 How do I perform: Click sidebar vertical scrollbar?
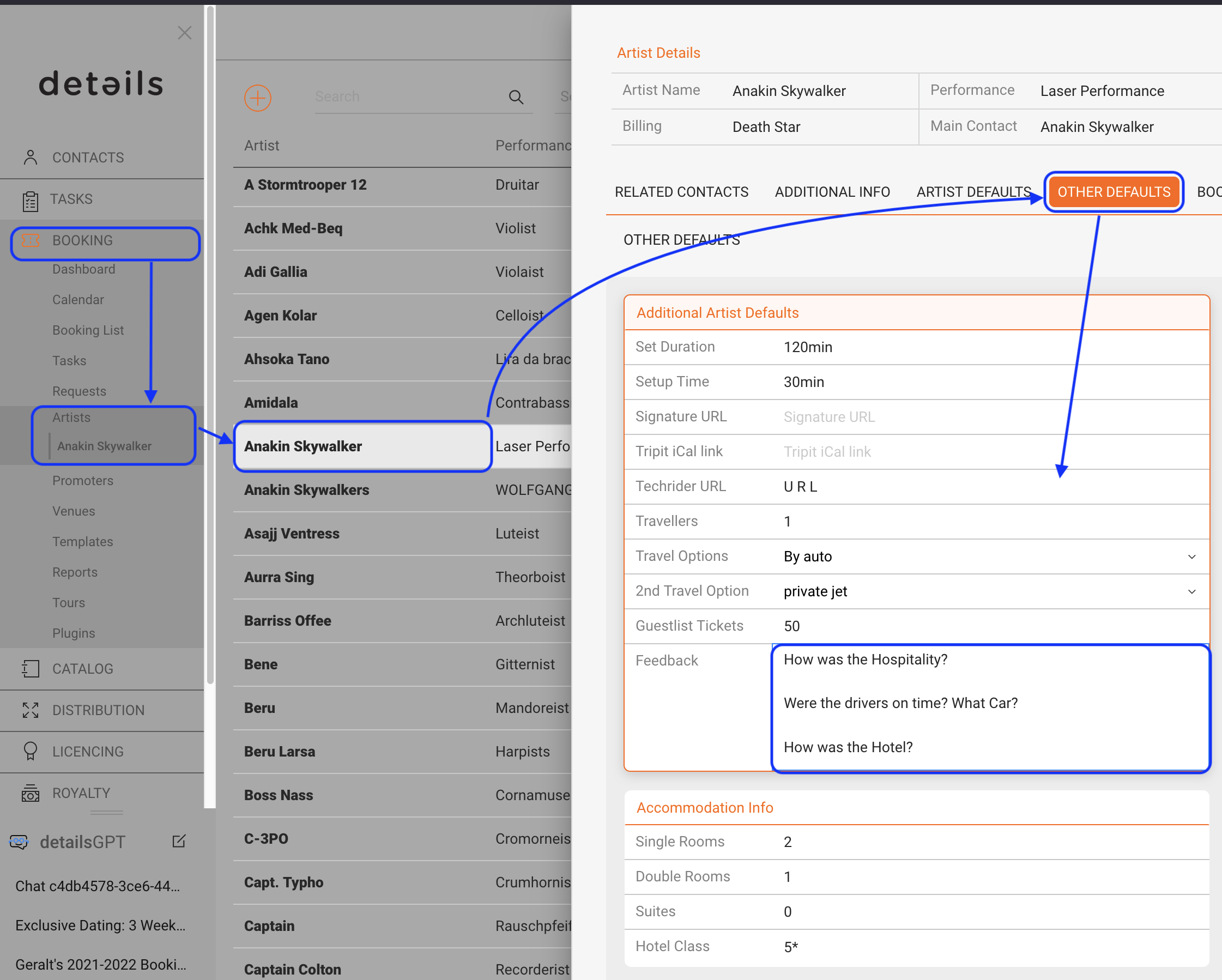210,344
